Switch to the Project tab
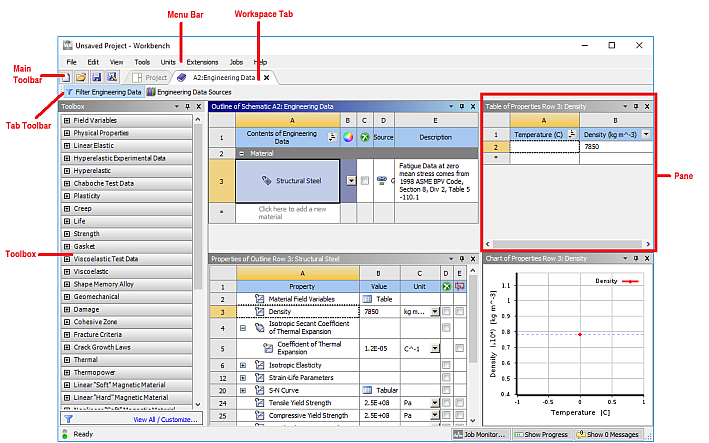Viewport: 709px width, 443px height. tap(150, 78)
